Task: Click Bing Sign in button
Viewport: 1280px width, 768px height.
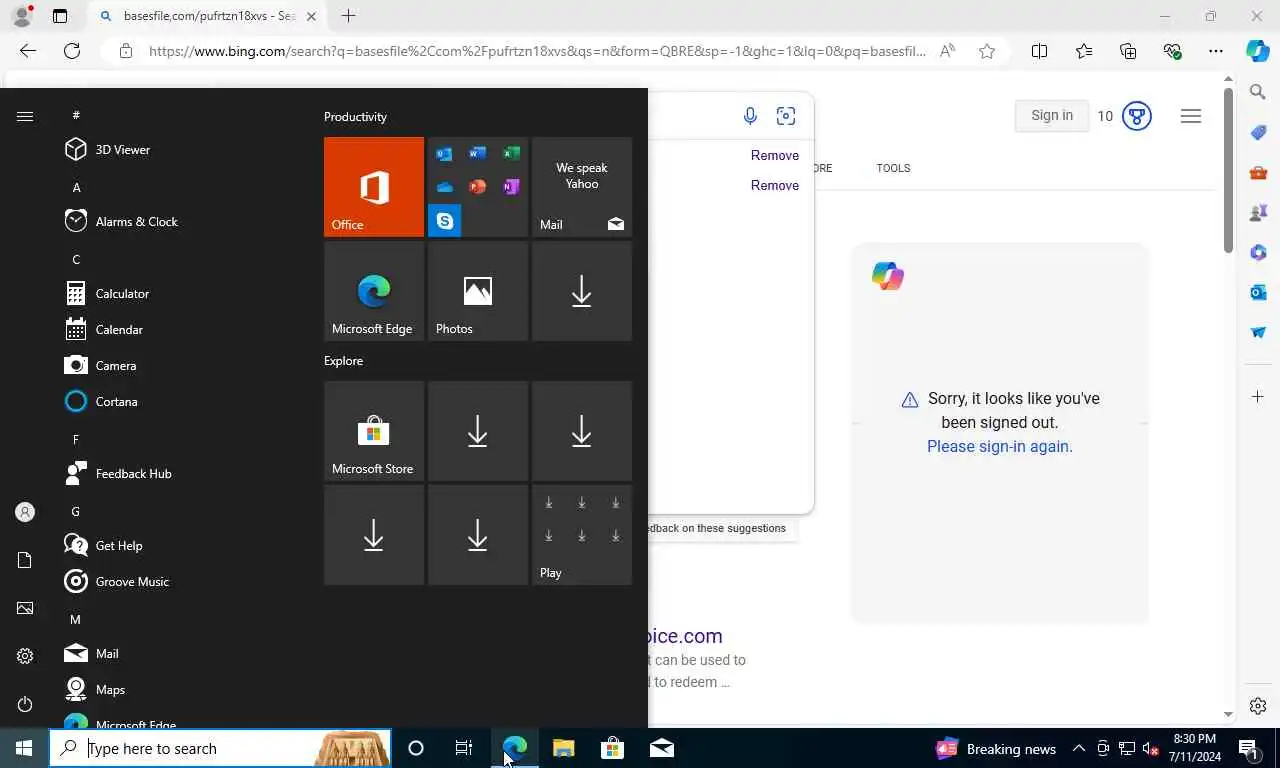Action: (x=1052, y=115)
